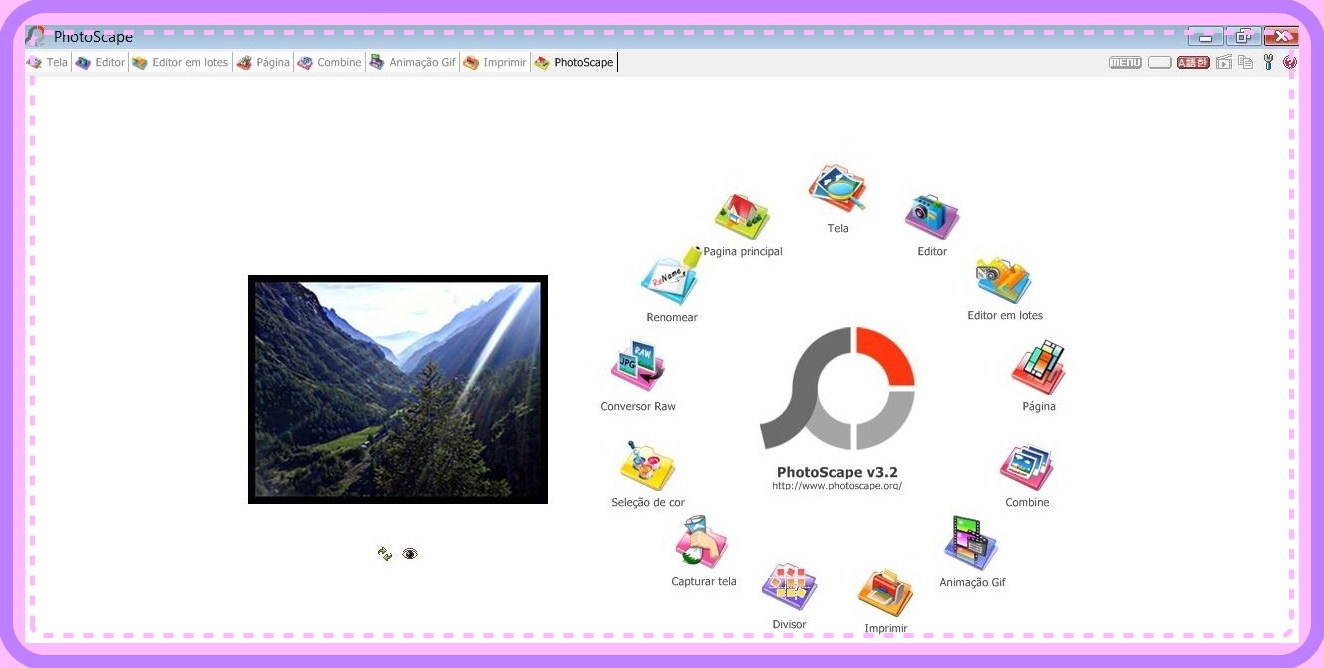Open settings with the wrench icon
Image resolution: width=1324 pixels, height=668 pixels.
(x=1269, y=63)
